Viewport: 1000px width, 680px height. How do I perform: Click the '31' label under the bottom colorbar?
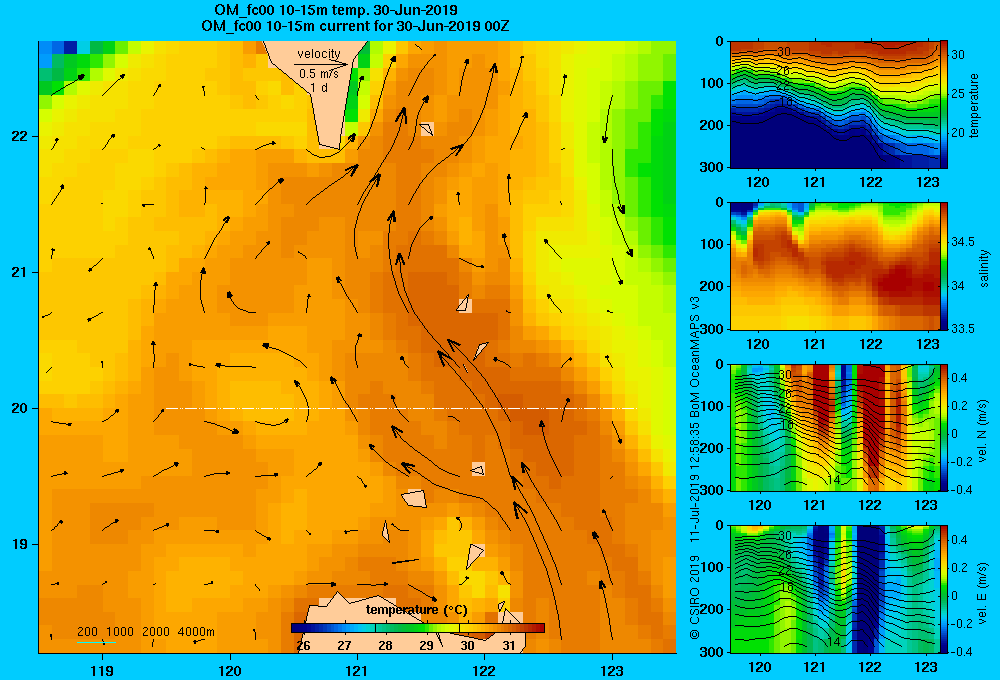point(508,646)
